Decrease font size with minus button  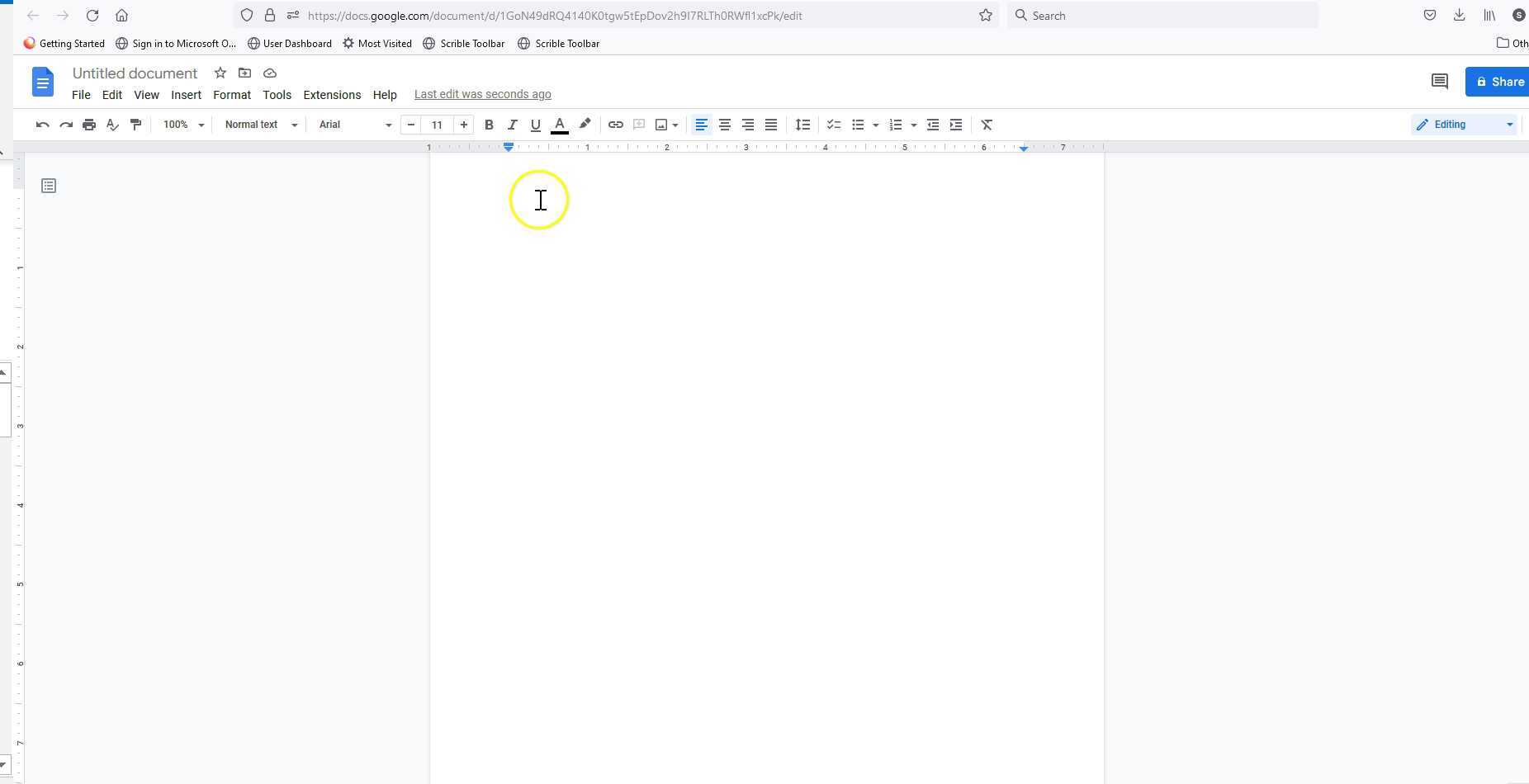pyautogui.click(x=411, y=125)
